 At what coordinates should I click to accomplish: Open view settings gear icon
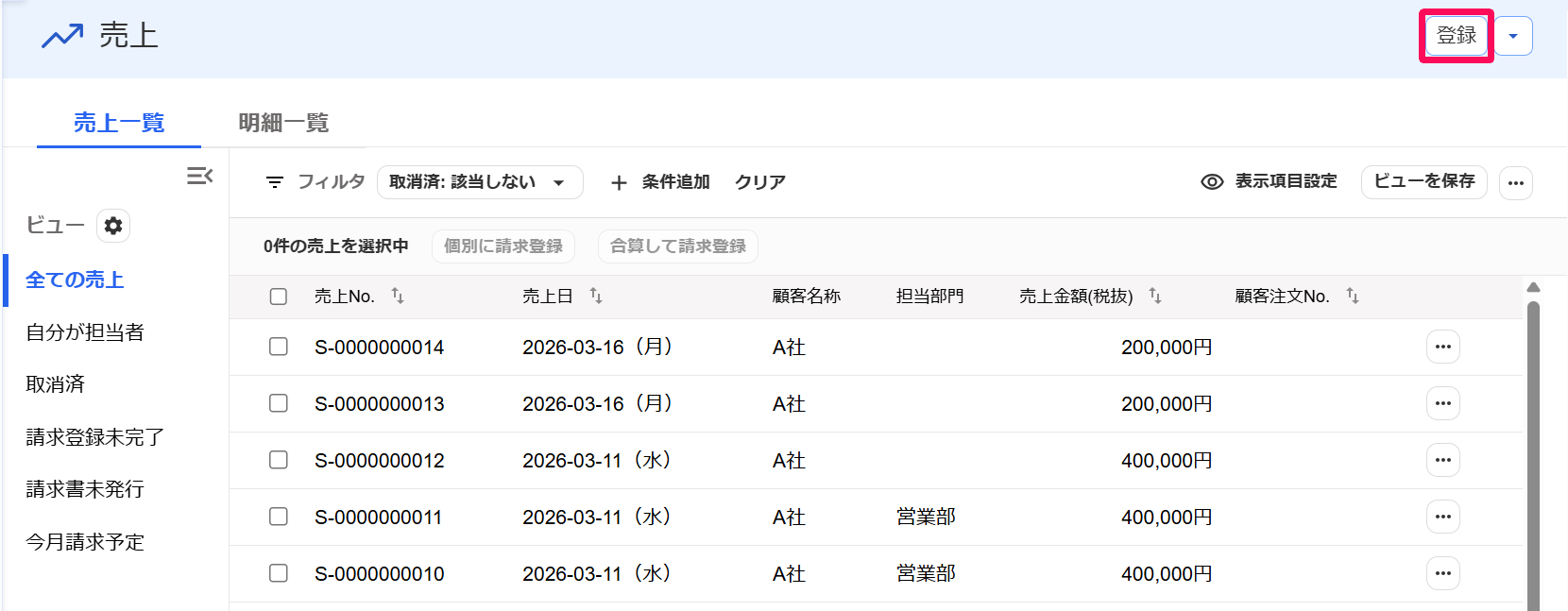[113, 226]
